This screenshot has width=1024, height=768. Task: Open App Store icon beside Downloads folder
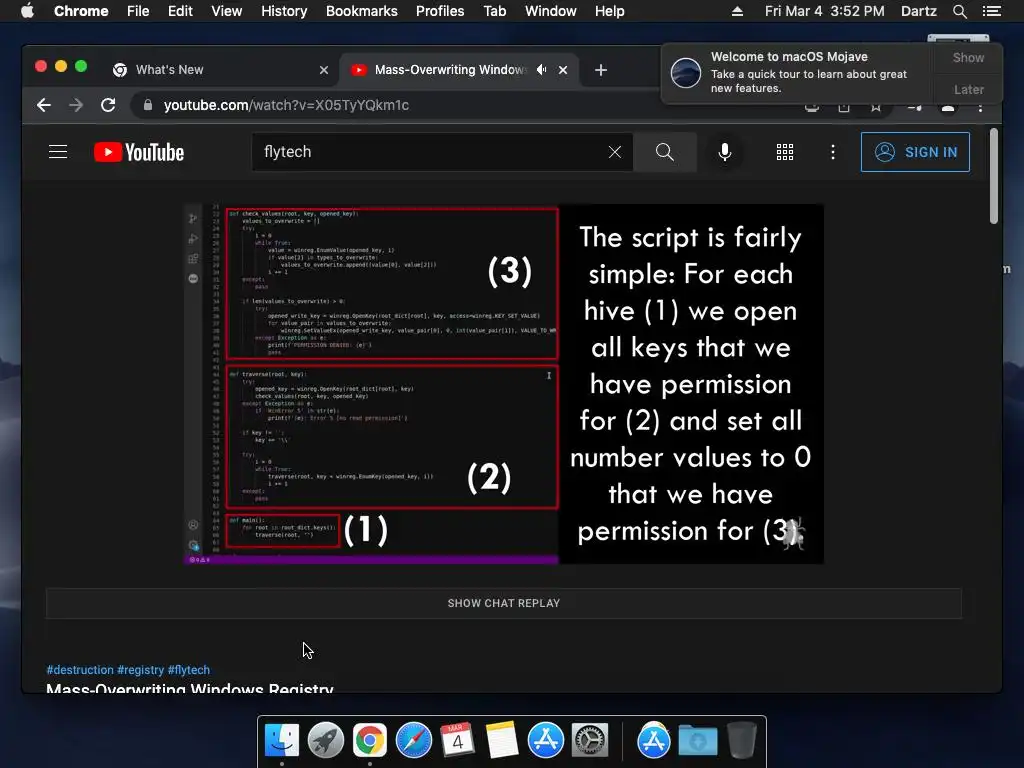tap(654, 741)
